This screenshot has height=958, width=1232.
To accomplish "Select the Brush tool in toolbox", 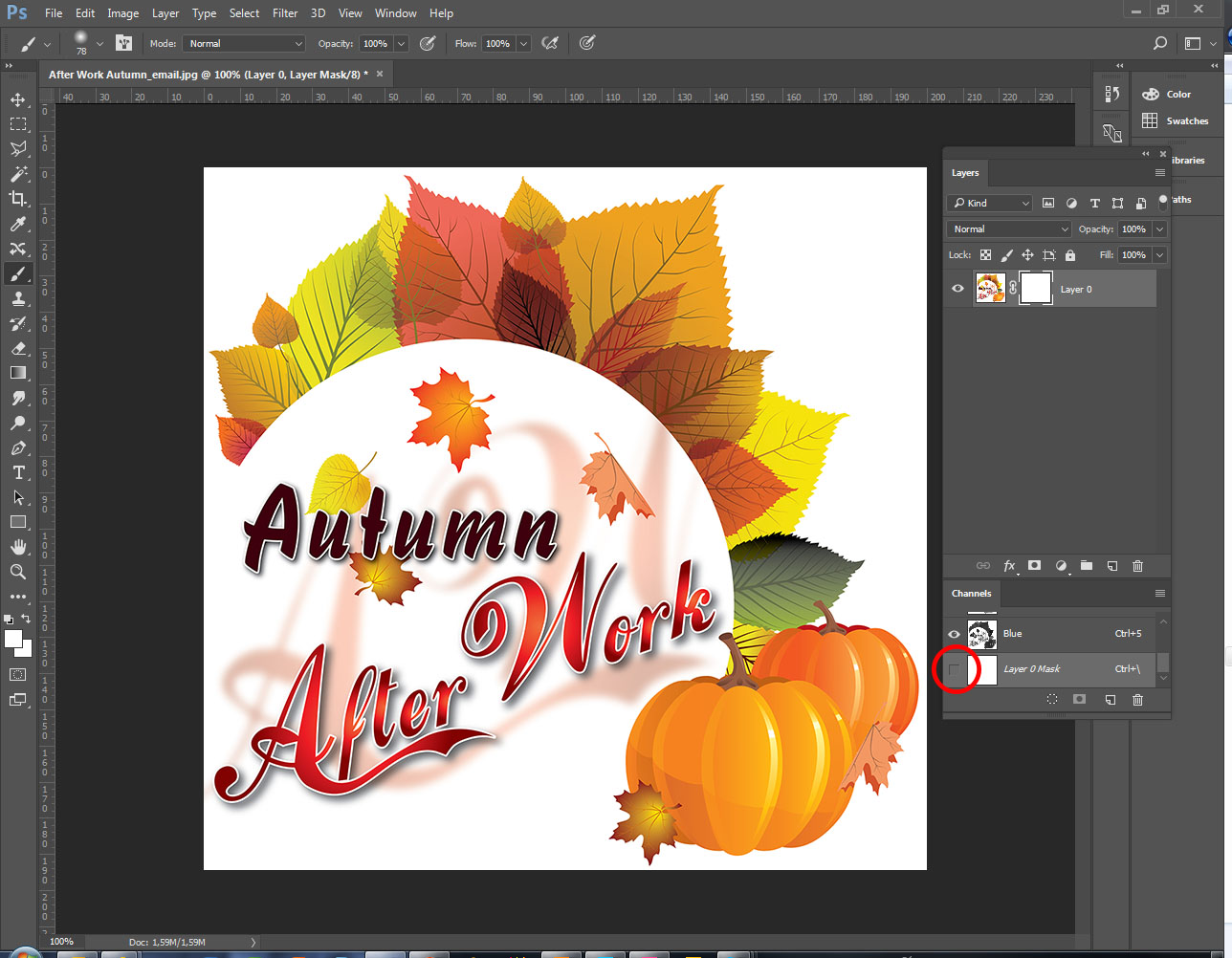I will coord(18,273).
